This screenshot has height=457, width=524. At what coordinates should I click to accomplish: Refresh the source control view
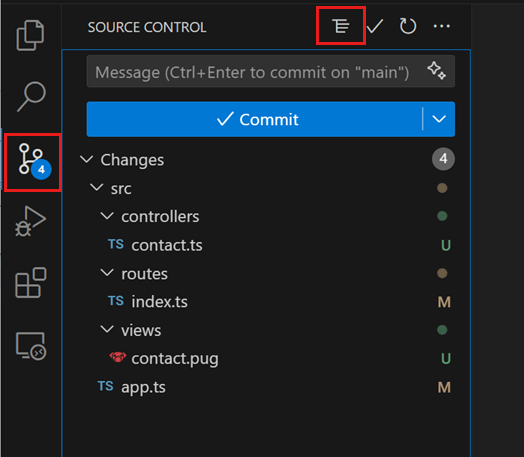(408, 26)
